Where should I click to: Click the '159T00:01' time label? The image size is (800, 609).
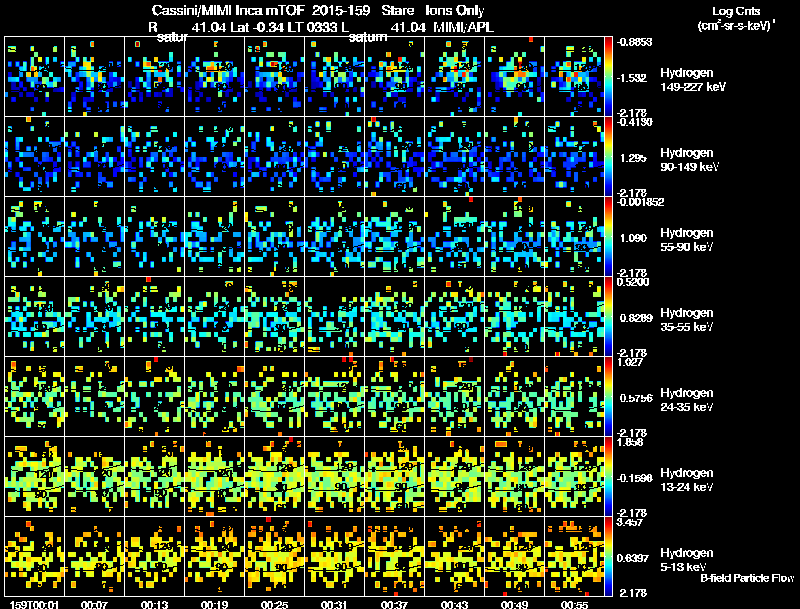(34, 604)
